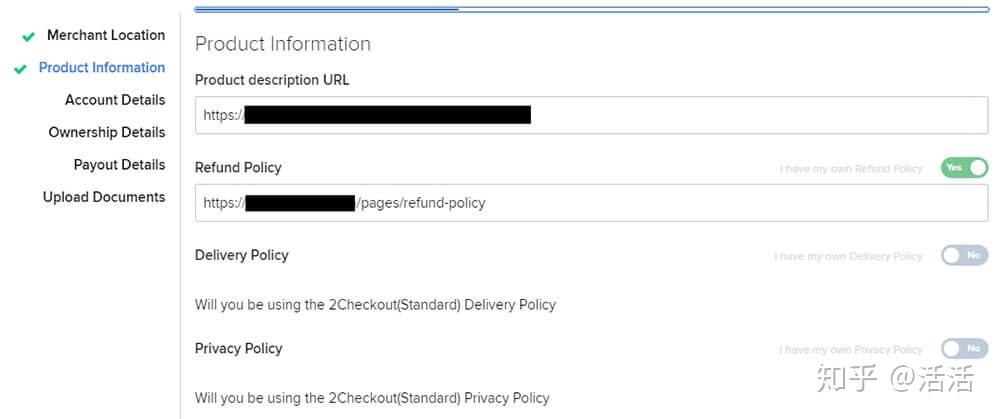The image size is (1000, 419).
Task: Click the progress bar at top
Action: coord(591,9)
